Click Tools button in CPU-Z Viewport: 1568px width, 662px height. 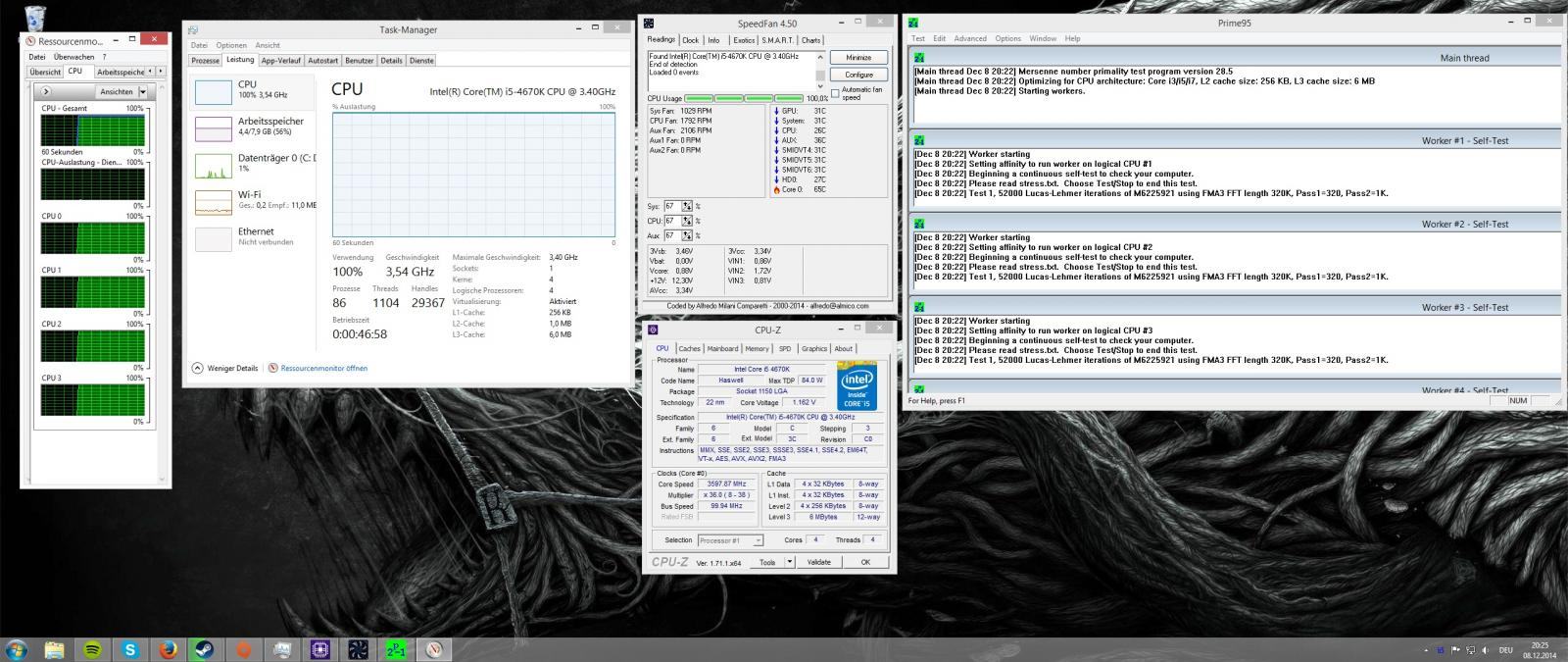[767, 562]
